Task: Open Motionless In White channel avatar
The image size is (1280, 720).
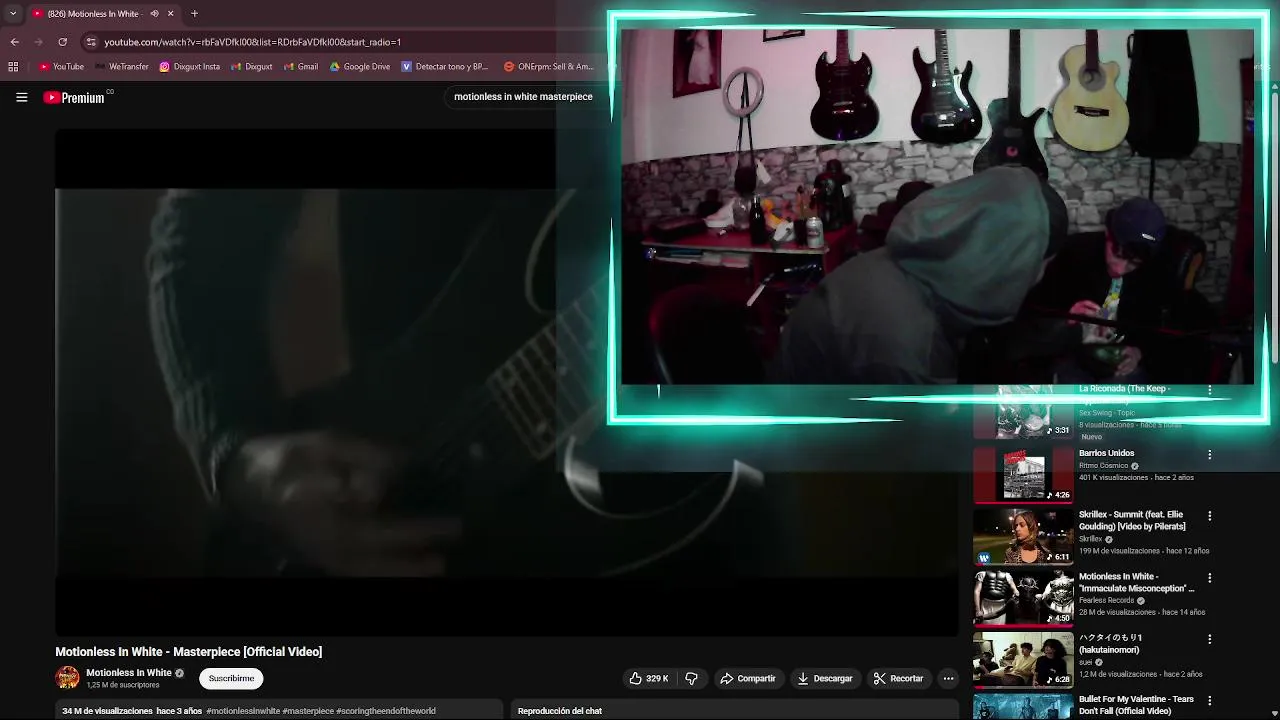Action: tap(67, 678)
